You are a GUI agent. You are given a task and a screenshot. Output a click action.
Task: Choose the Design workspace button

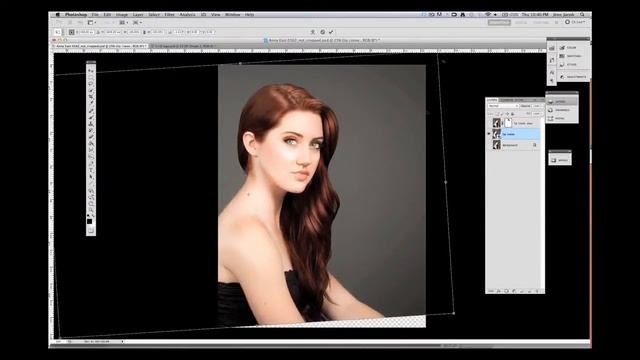tap(521, 22)
